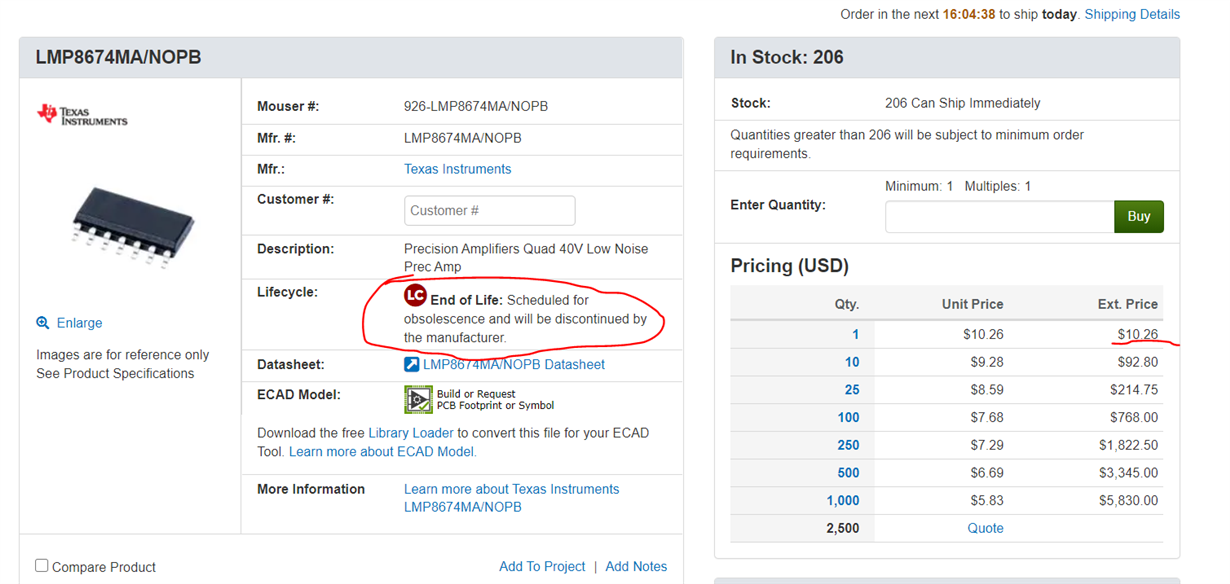Click the Add Notes link
This screenshot has width=1230, height=584.
[x=636, y=566]
